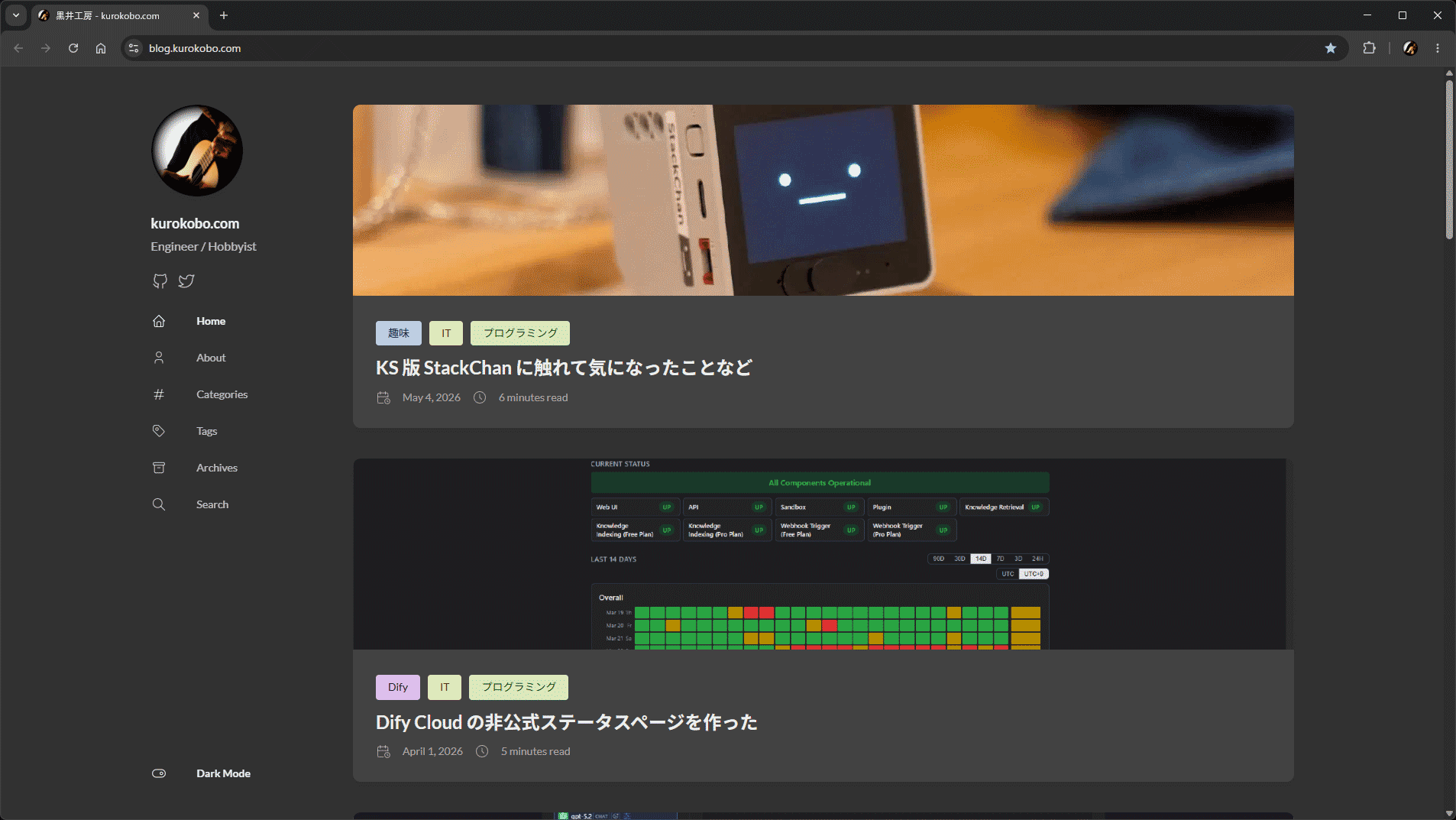Open the About menu link
1456x820 pixels.
tap(211, 358)
